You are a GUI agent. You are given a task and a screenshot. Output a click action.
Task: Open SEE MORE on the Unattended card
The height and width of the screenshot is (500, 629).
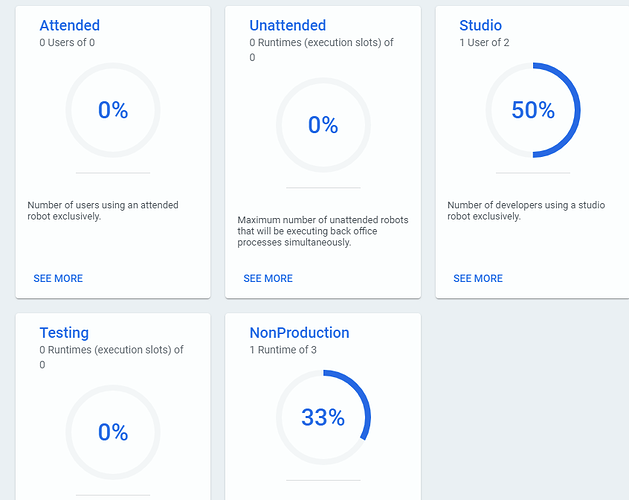point(268,278)
